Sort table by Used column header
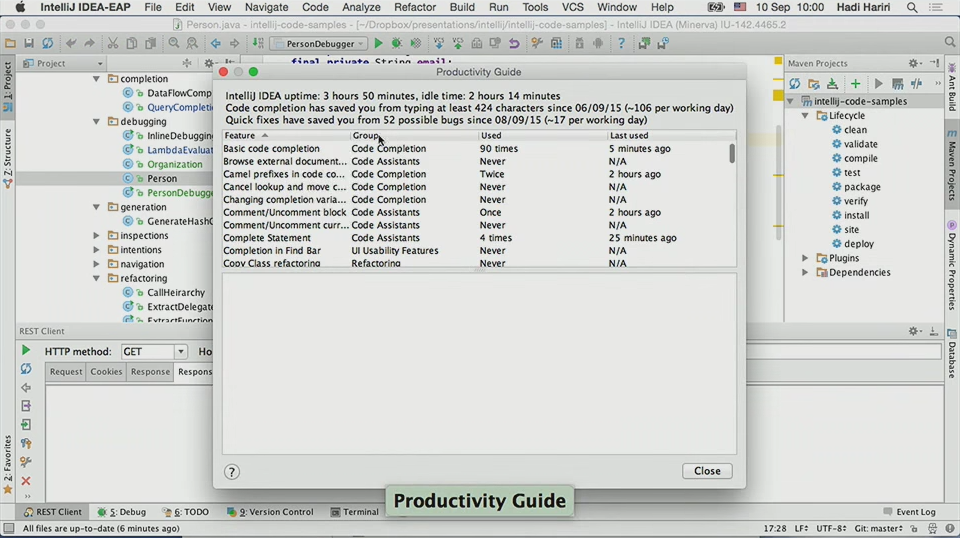Viewport: 960px width, 538px height. [542, 136]
